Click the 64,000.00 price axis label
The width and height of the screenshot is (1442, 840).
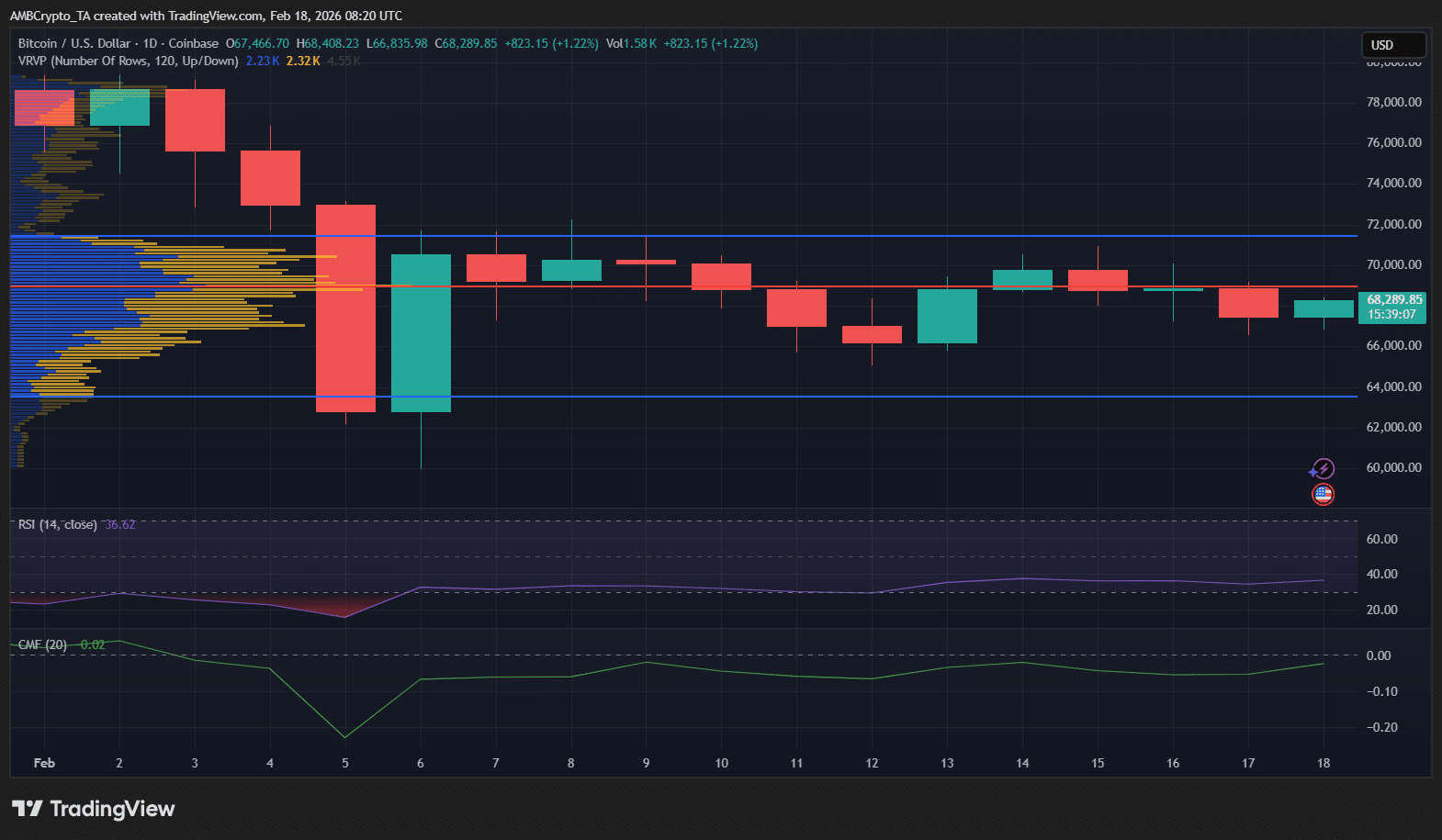pos(1393,386)
